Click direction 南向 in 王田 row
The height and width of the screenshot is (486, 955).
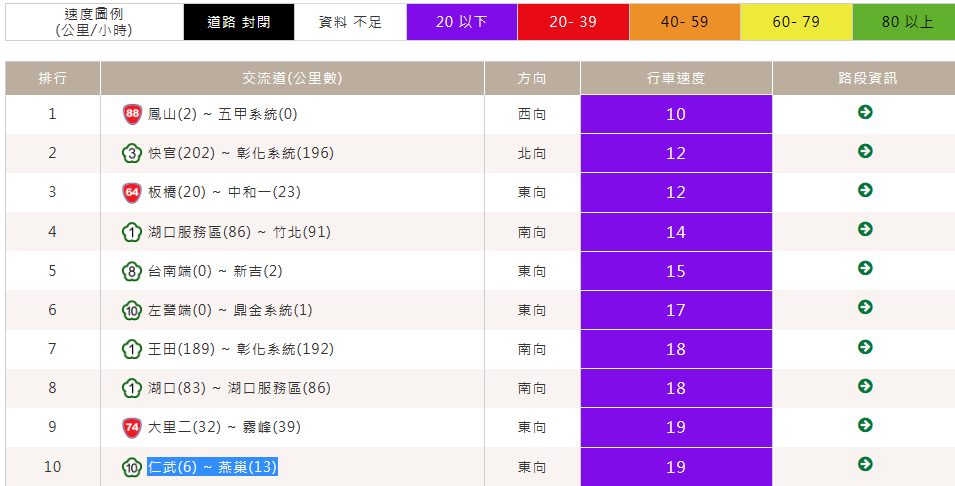(x=532, y=349)
